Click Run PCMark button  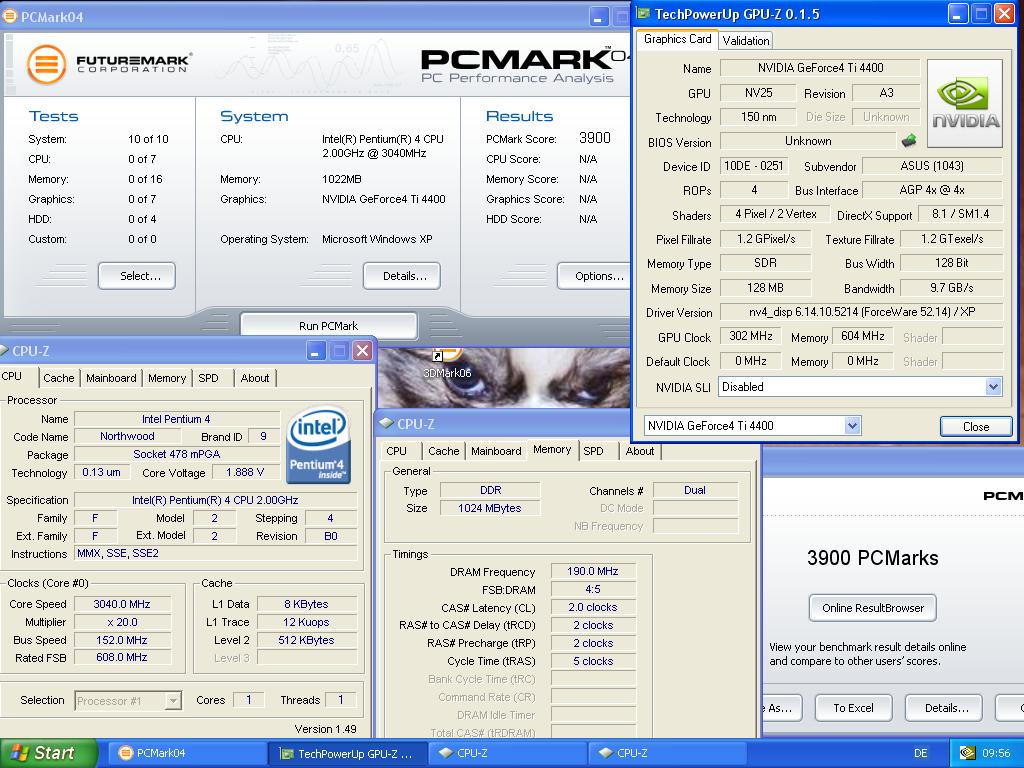pyautogui.click(x=328, y=326)
